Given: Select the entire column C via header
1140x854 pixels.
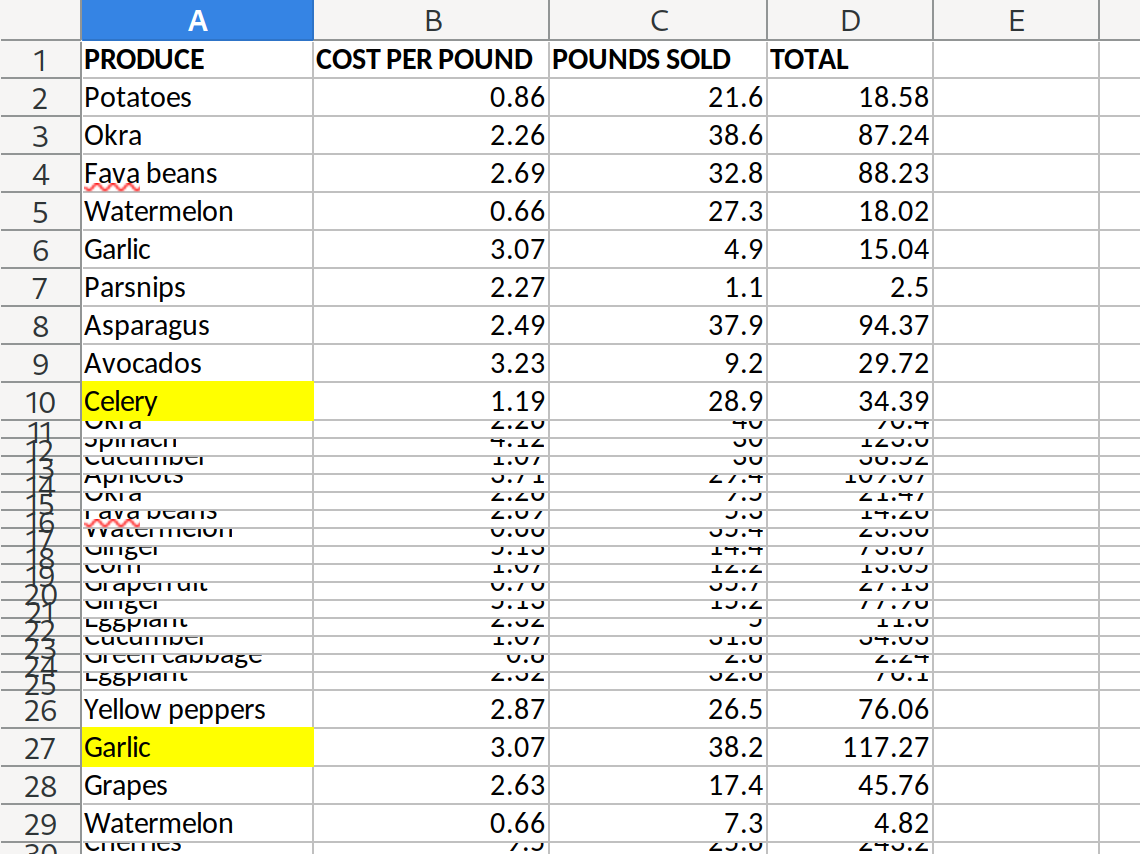Looking at the screenshot, I should (x=658, y=20).
